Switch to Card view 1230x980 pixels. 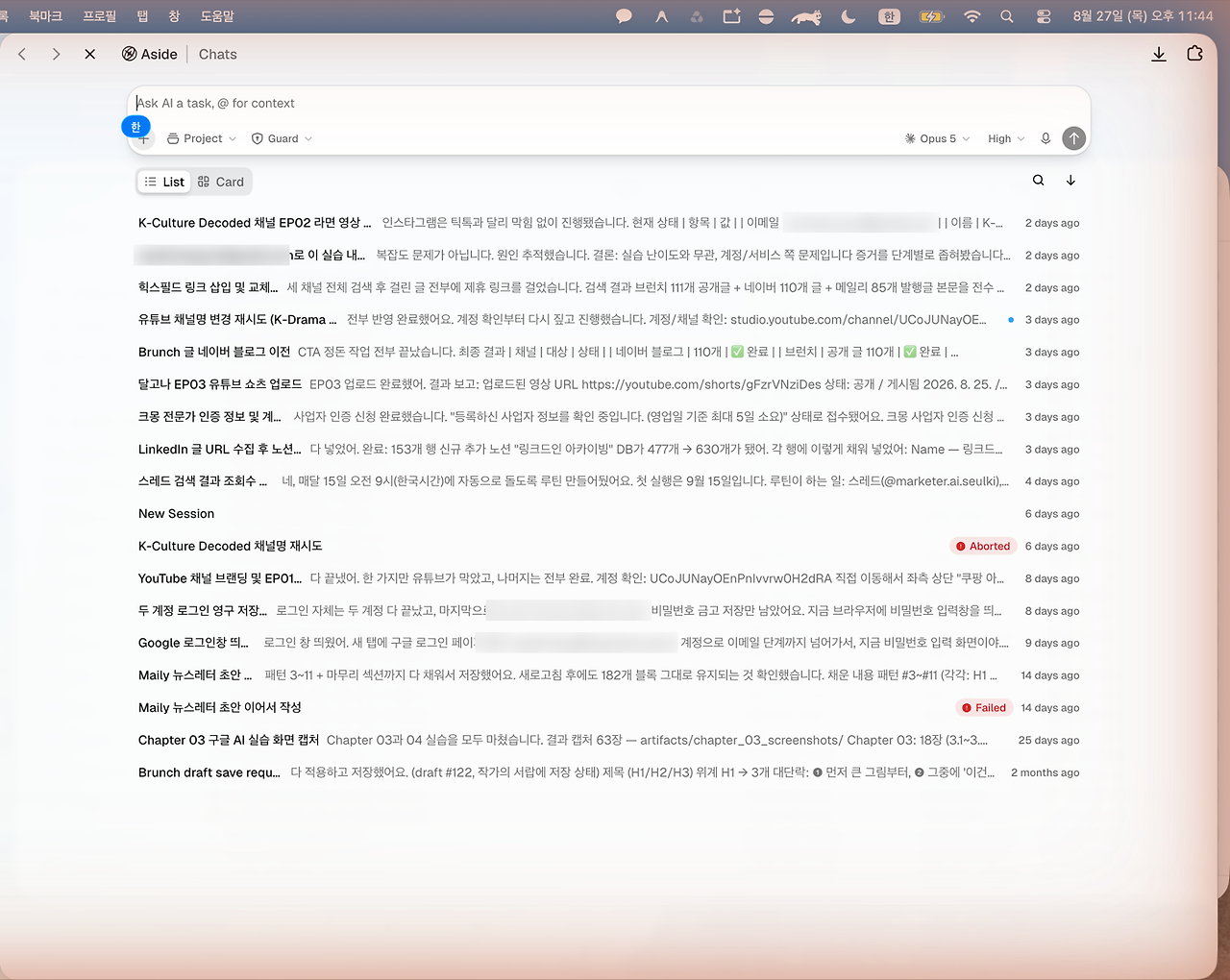point(221,182)
